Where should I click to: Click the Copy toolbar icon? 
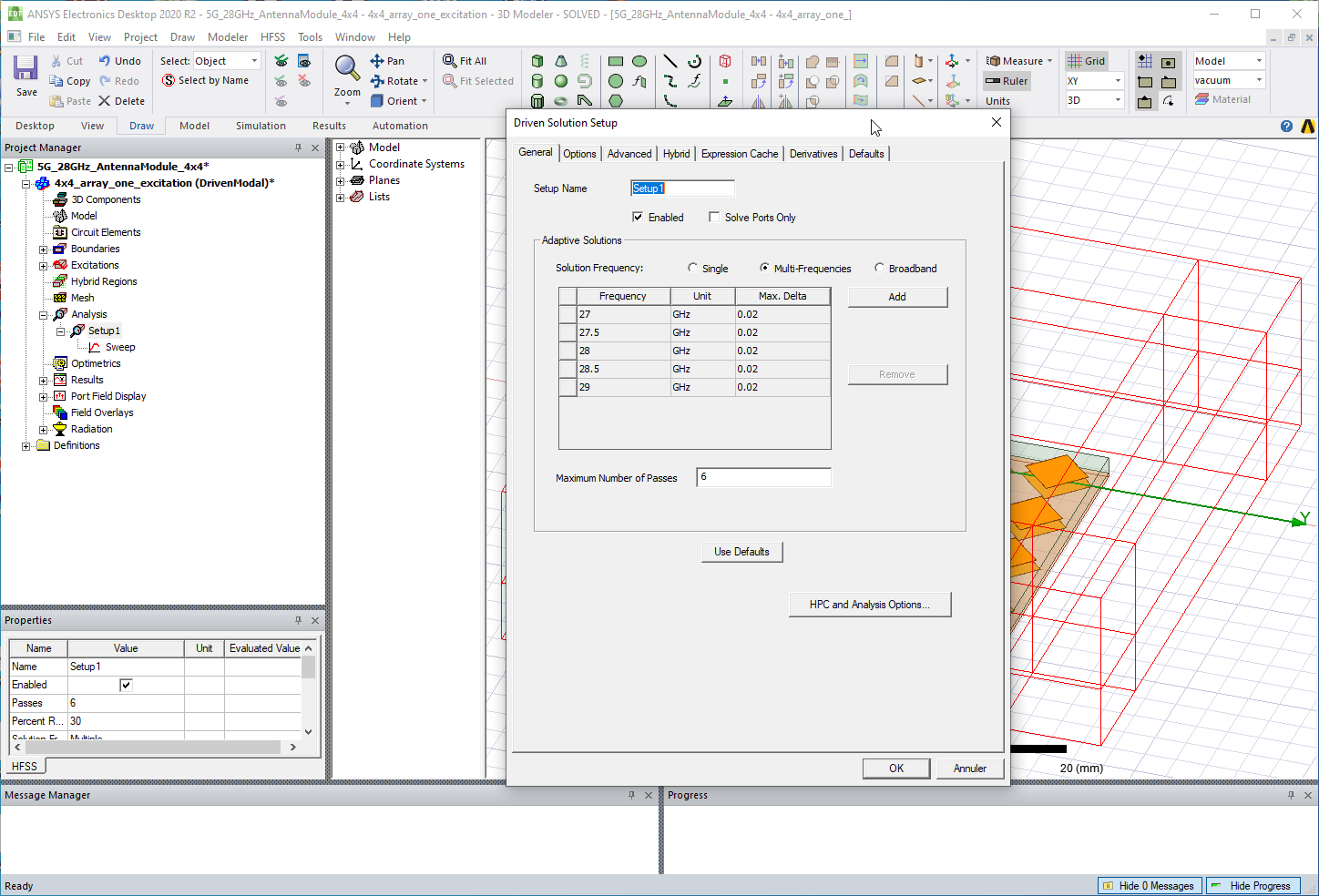coord(56,81)
